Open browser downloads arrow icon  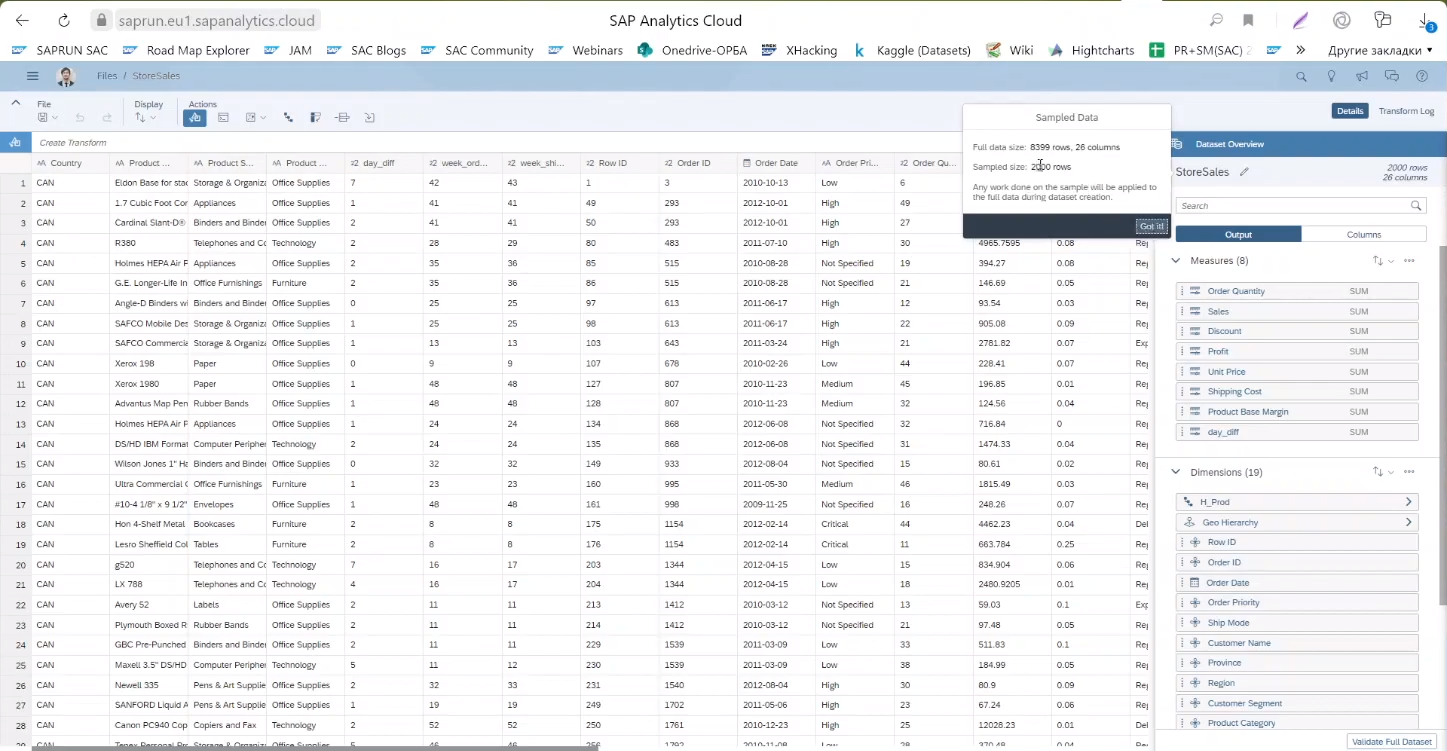click(1424, 20)
